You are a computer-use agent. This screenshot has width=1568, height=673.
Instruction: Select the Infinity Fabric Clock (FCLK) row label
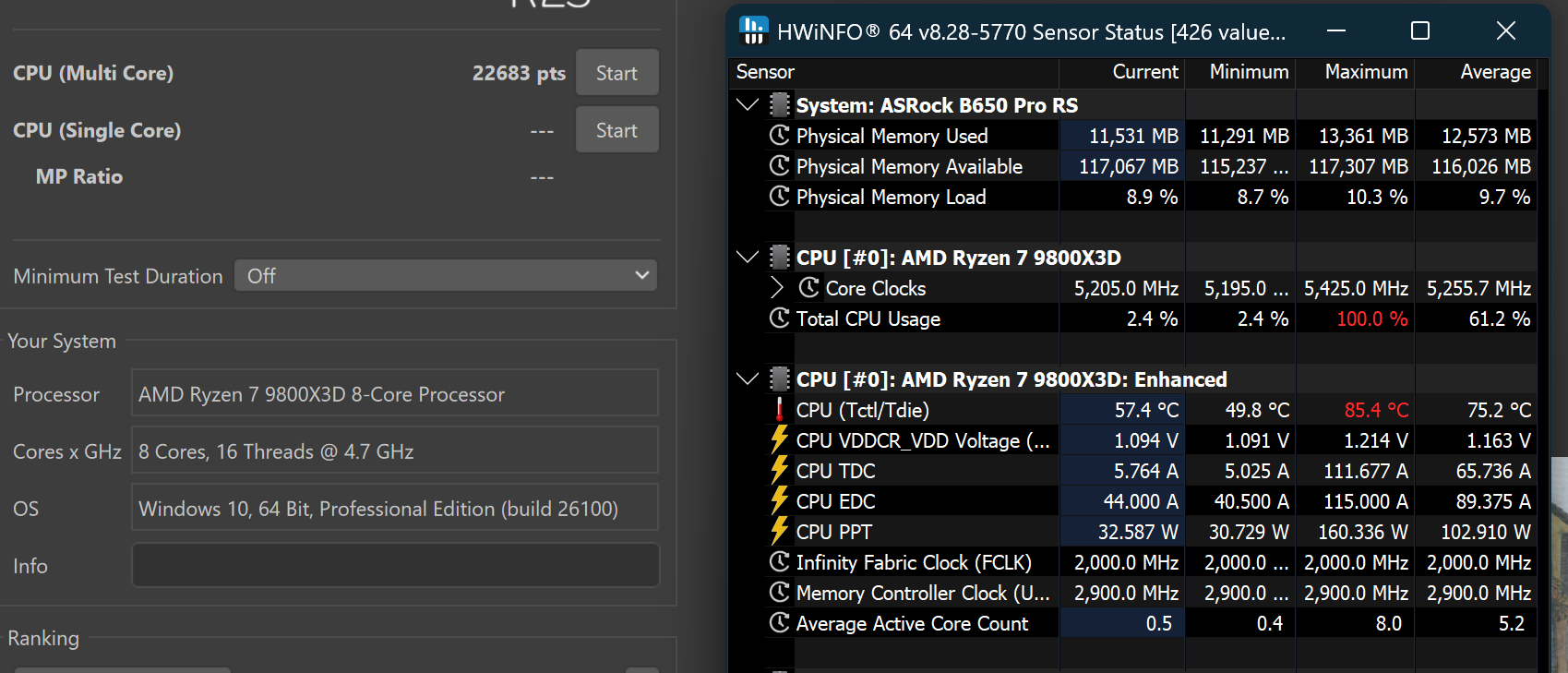pos(914,562)
